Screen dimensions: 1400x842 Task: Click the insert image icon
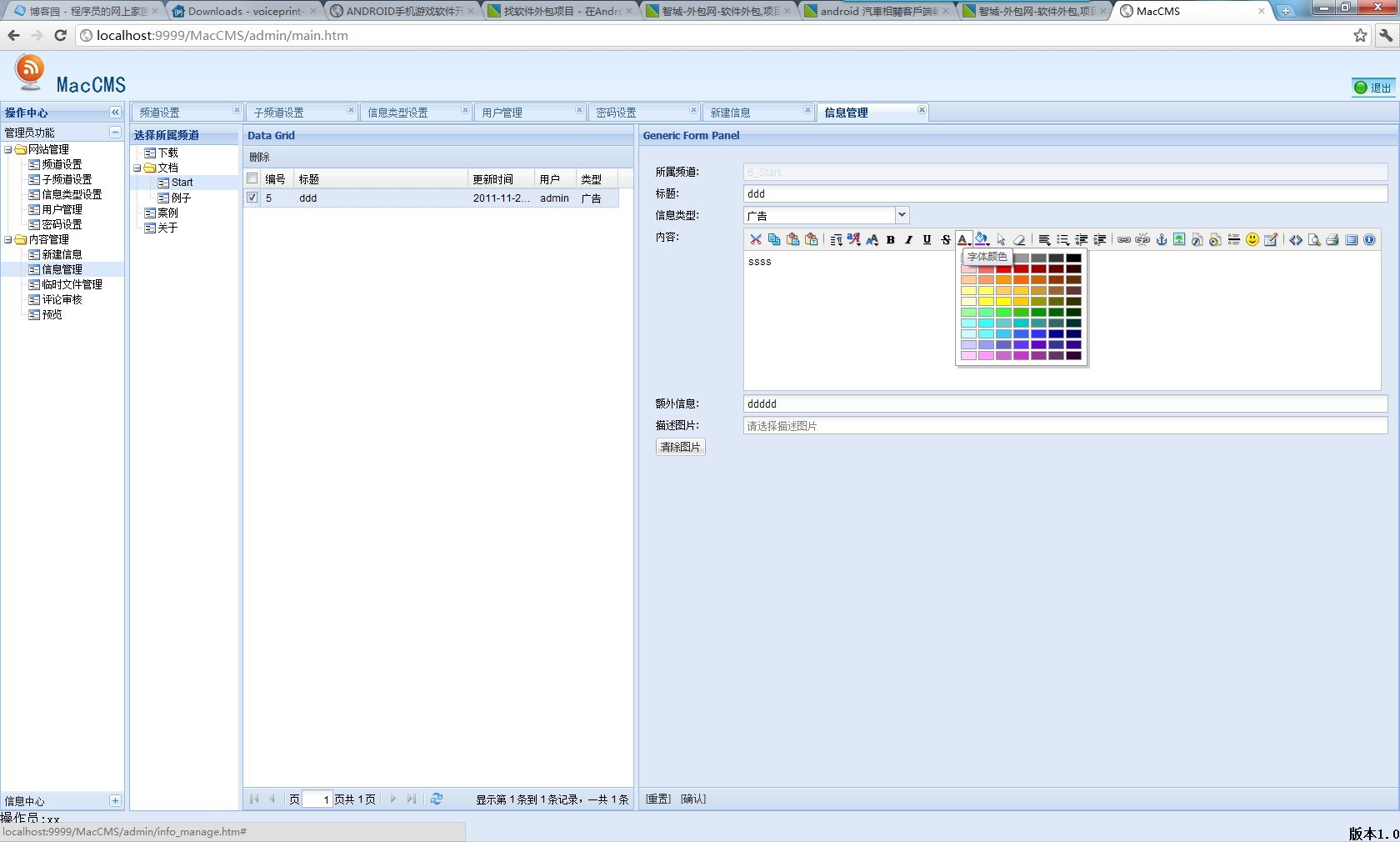(x=1179, y=239)
